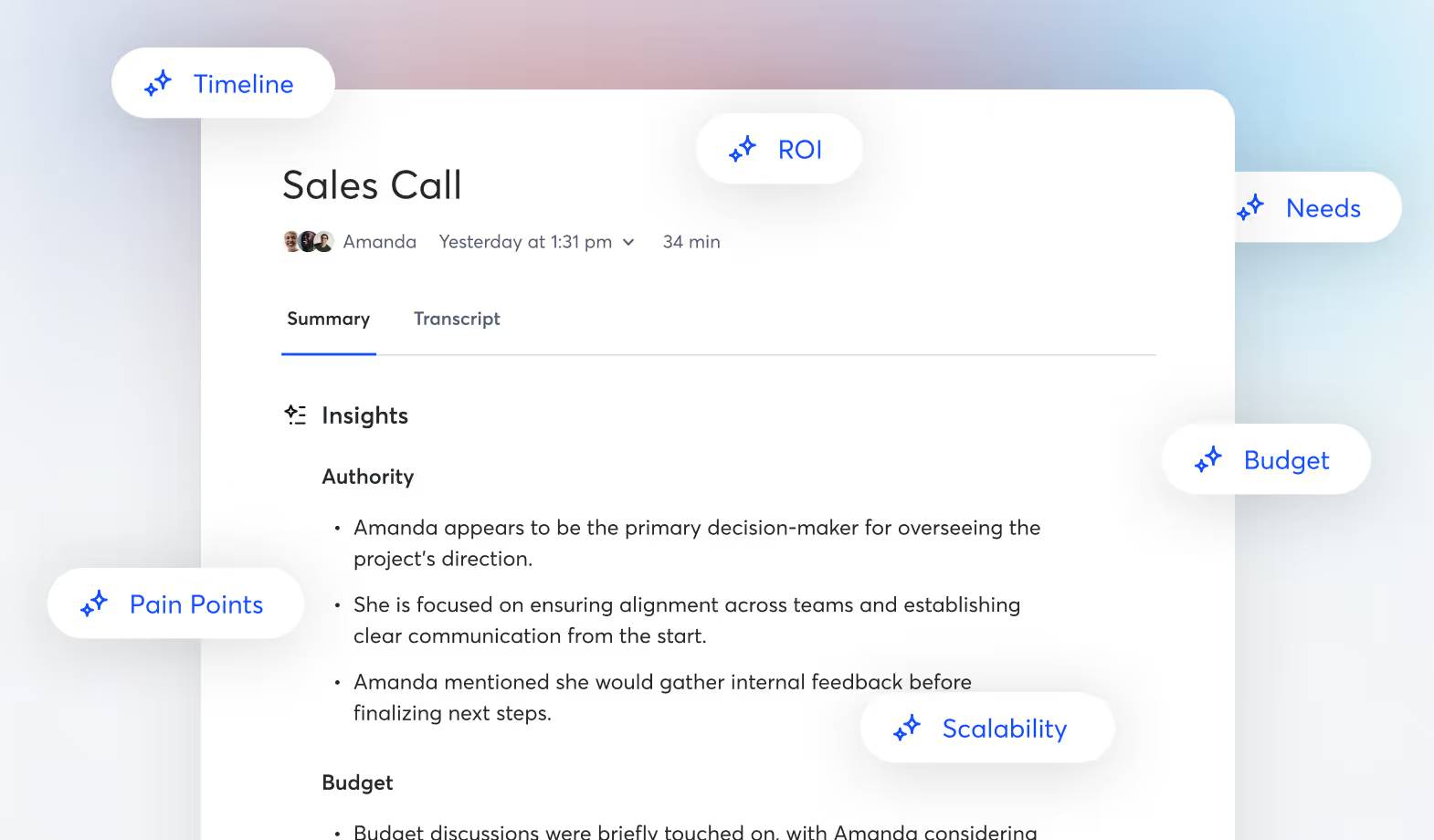Screen dimensions: 1434x840
Task: Click the sparkle icon on Needs chip
Action: click(x=1250, y=207)
